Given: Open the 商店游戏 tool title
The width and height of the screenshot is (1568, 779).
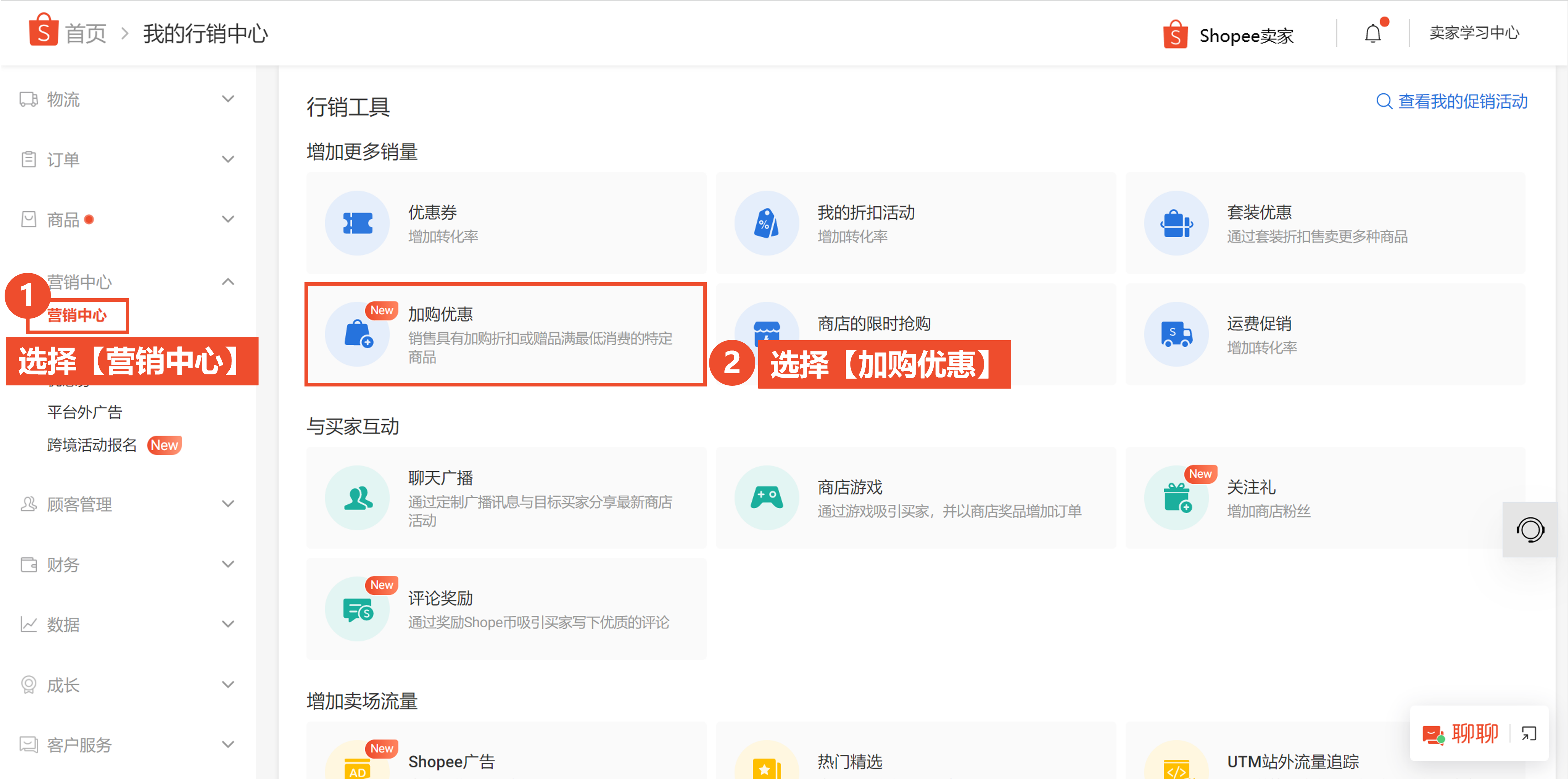Looking at the screenshot, I should (850, 488).
